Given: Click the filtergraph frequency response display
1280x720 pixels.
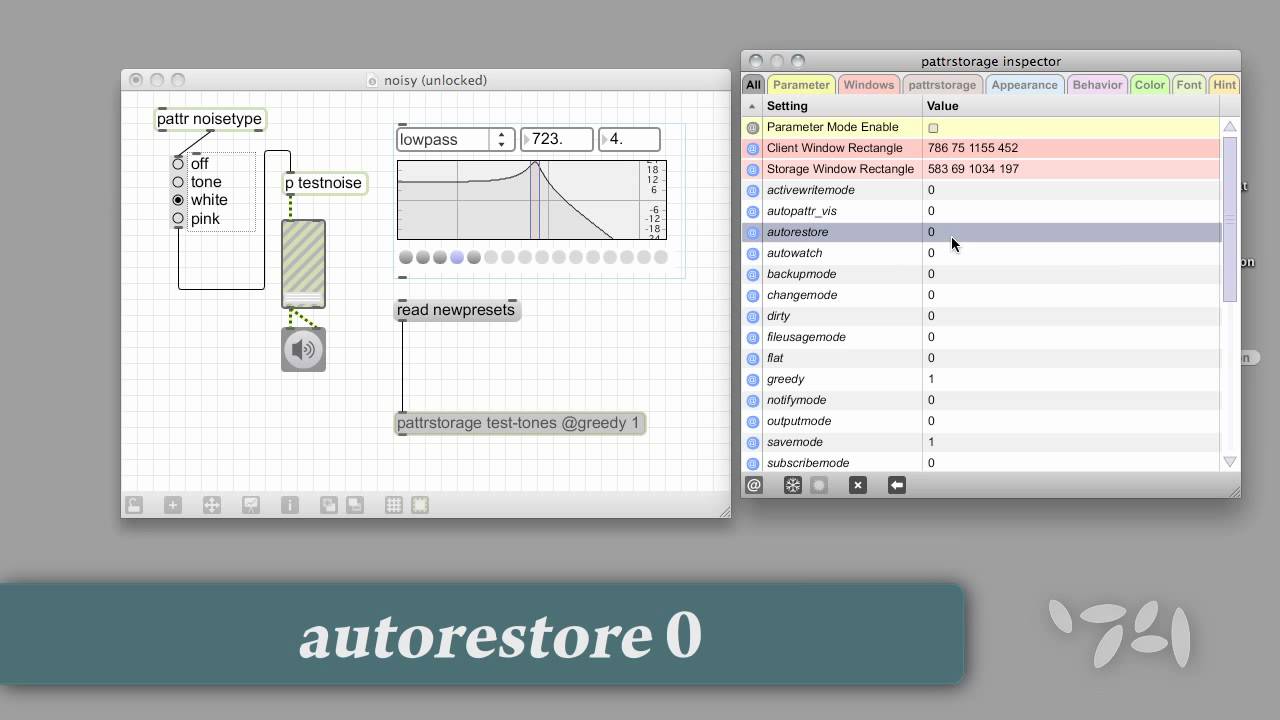Looking at the screenshot, I should pos(532,200).
